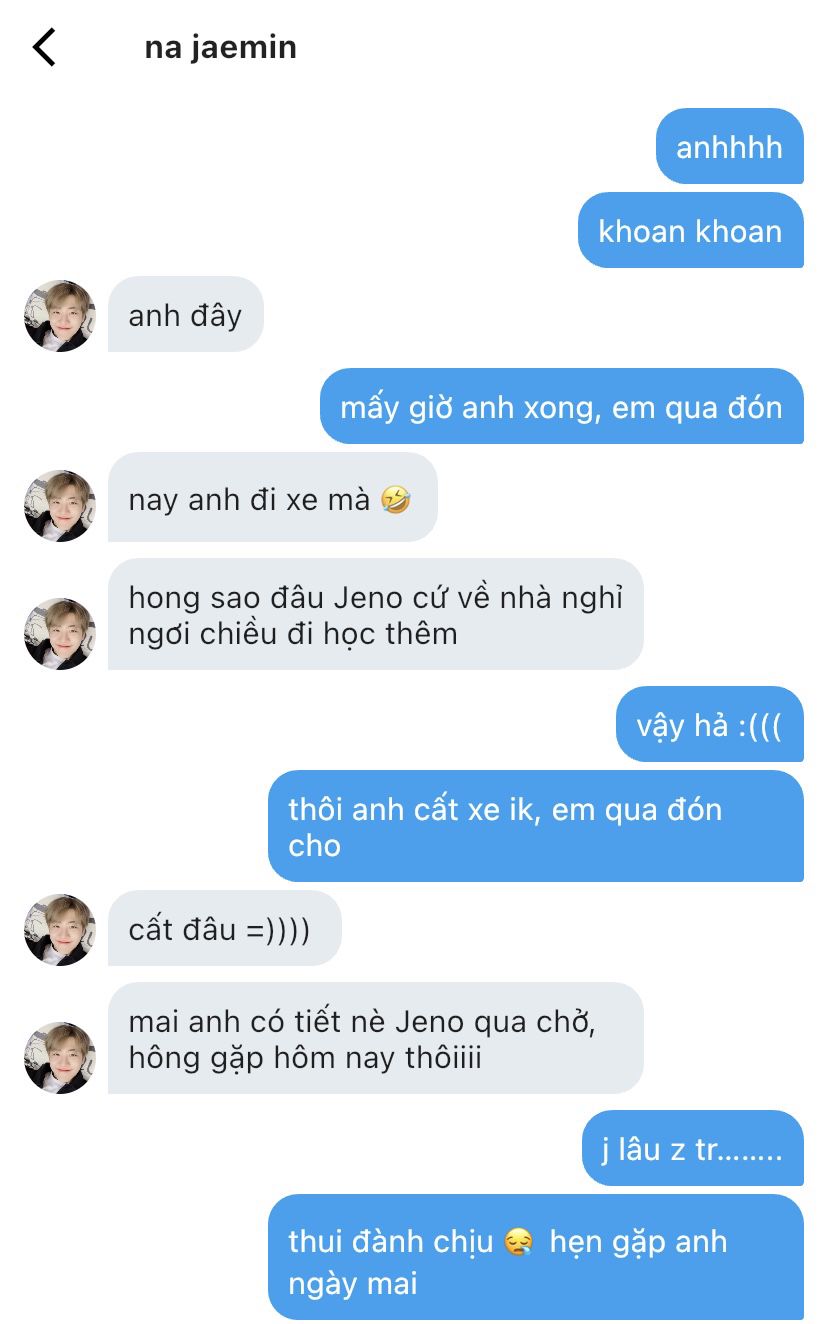Viewport: 826px width, 1324px height.
Task: Tap the "mai anh có tiết nè" message bubble
Action: [375, 1039]
